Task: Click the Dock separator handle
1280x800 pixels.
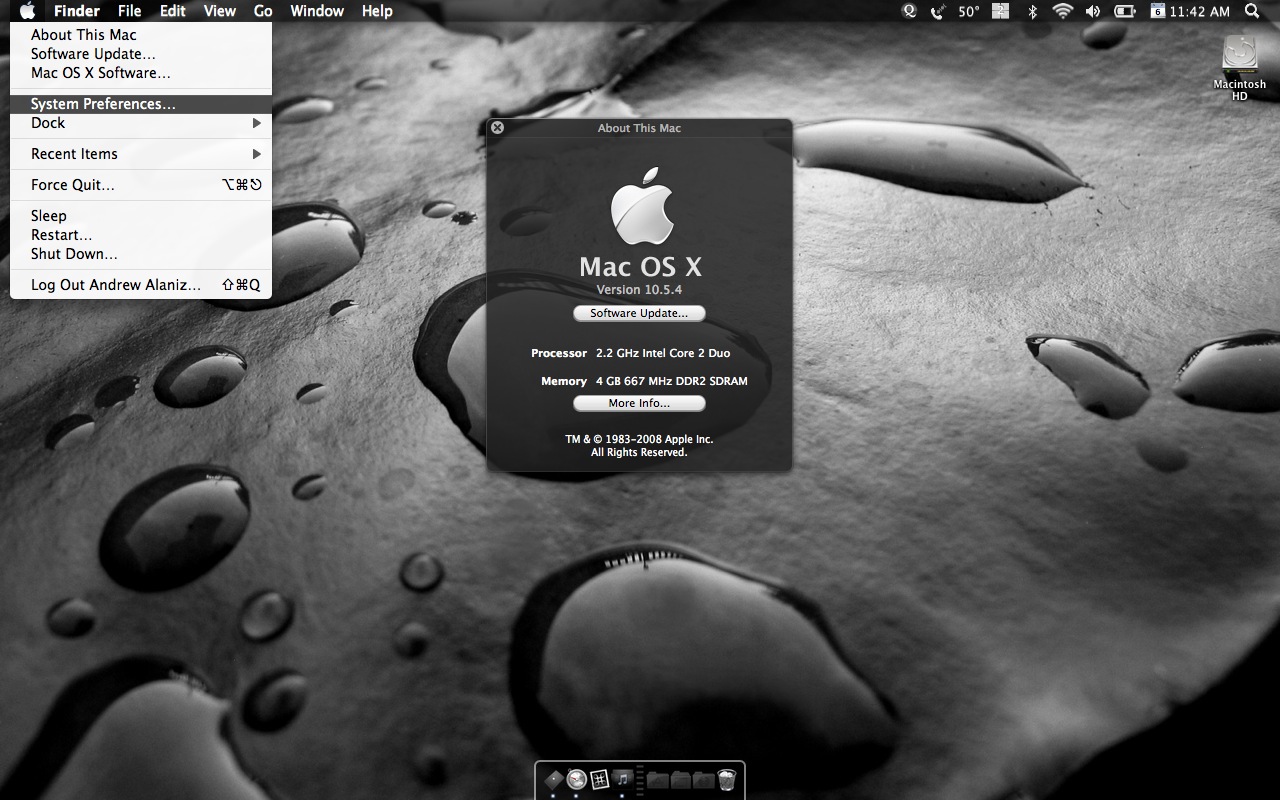Action: (x=640, y=779)
